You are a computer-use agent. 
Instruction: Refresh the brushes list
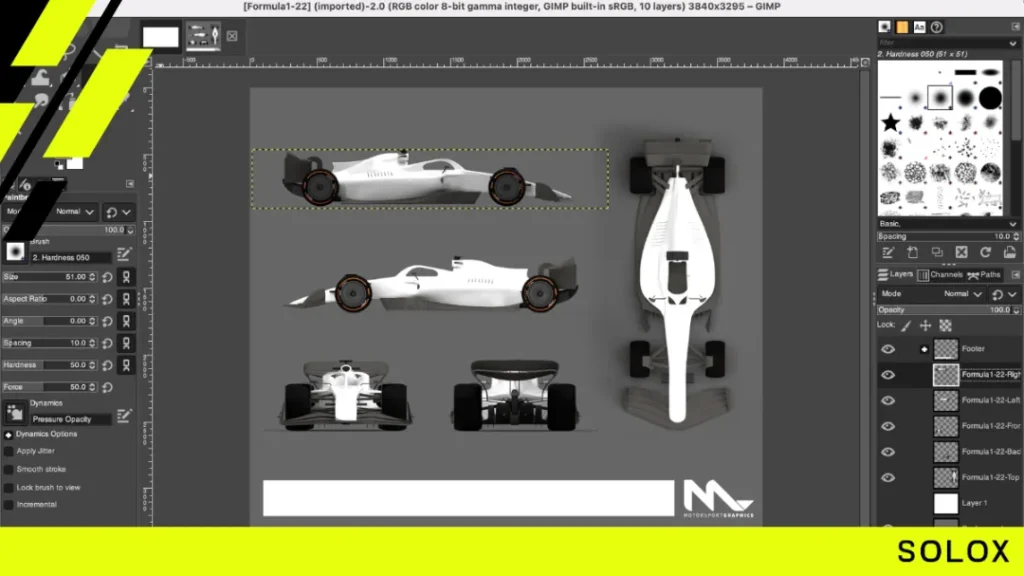(x=985, y=252)
